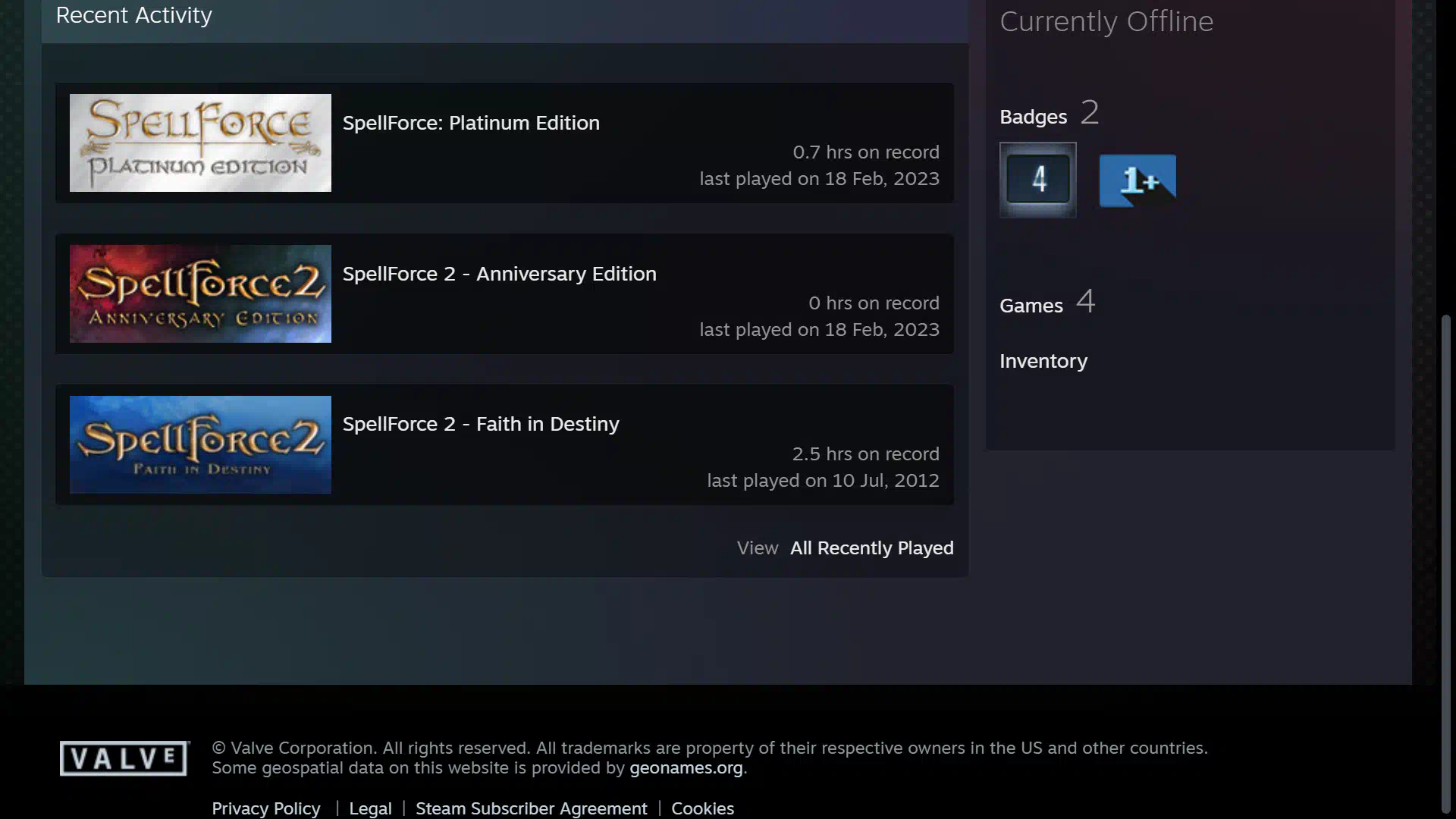Open SpellForce Platinum Edition thumbnail
Viewport: 1456px width, 819px height.
(x=200, y=143)
